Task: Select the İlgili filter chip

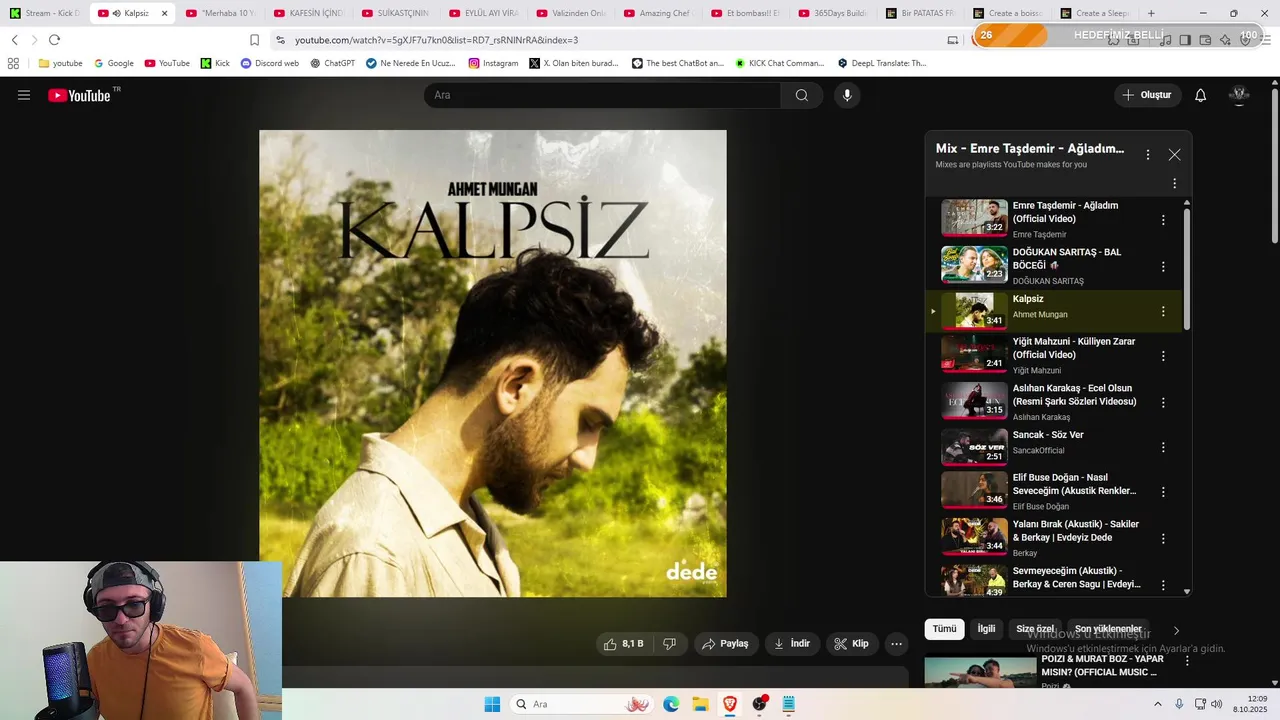Action: (x=987, y=629)
